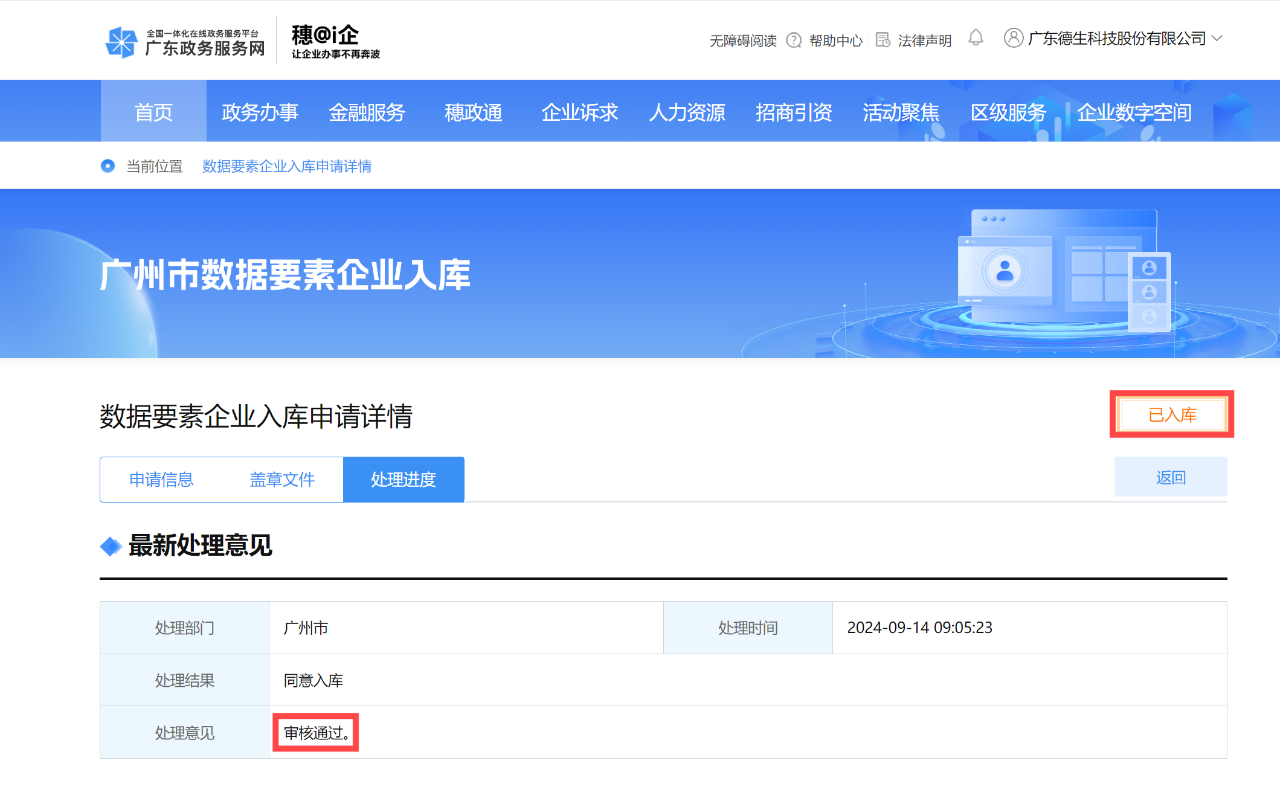The width and height of the screenshot is (1280, 785).
Task: Switch to the 申请信息 tab
Action: coord(161,480)
